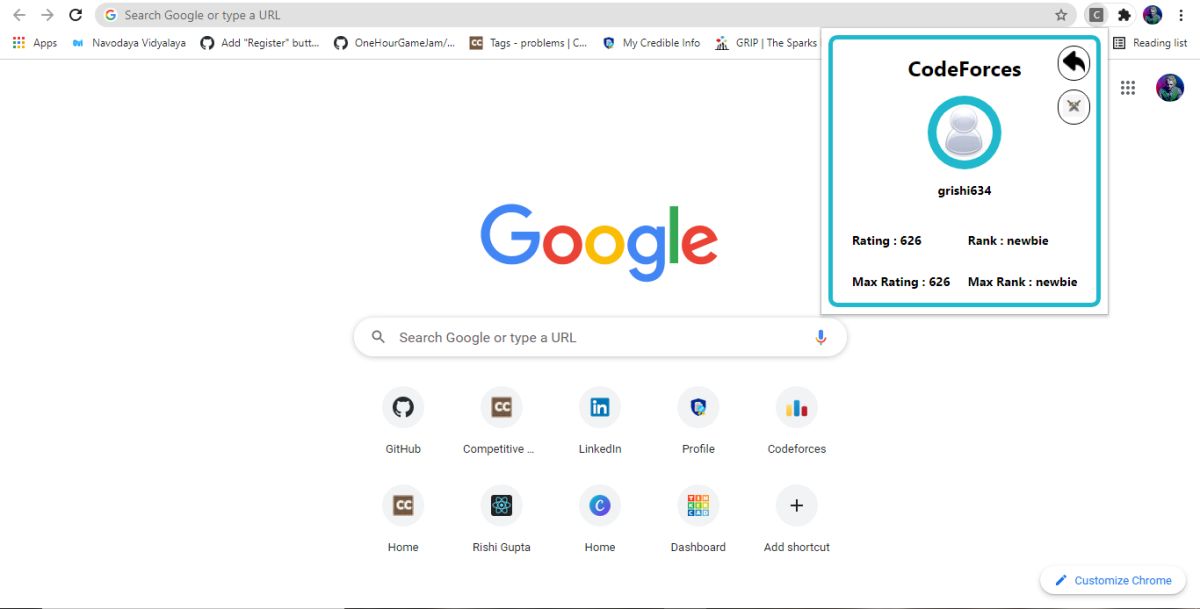The height and width of the screenshot is (609, 1200).
Task: Open the CodeForces extension icon in toolbar
Action: click(x=1097, y=15)
